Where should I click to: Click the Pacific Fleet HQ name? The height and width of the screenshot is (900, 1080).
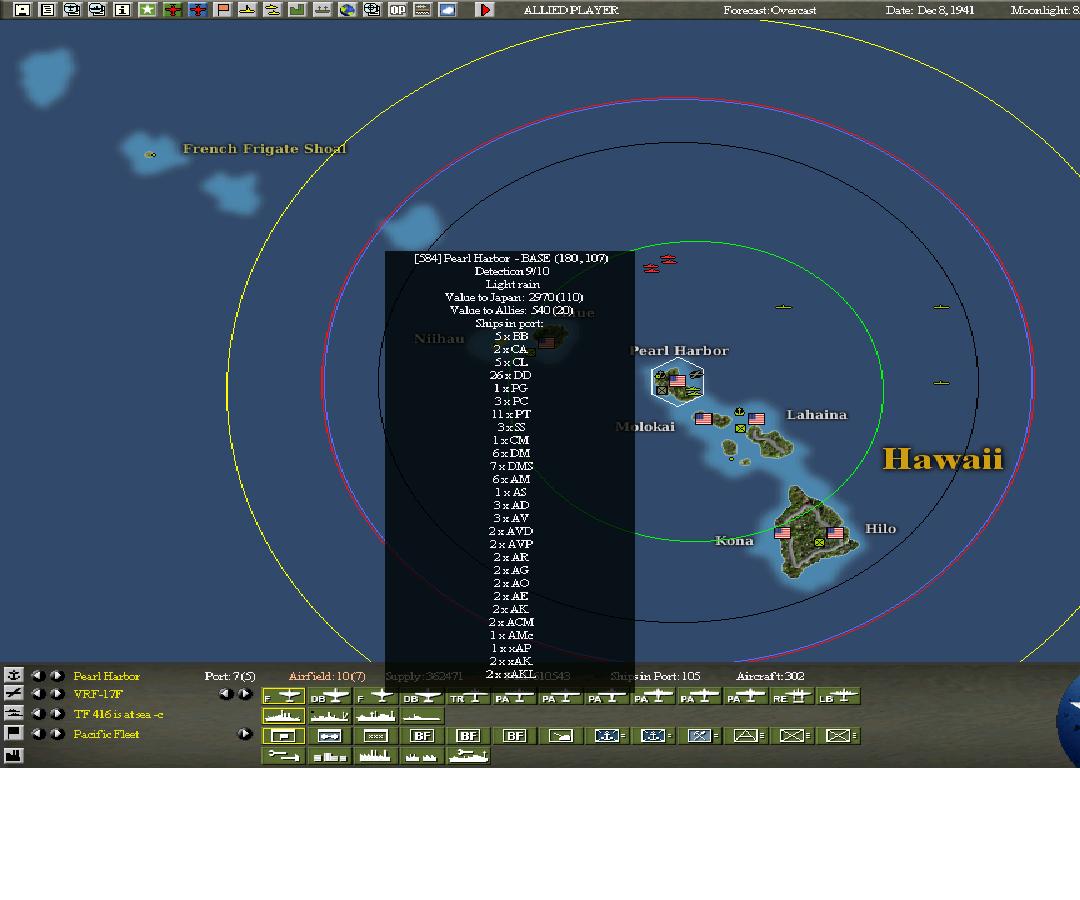pos(106,734)
